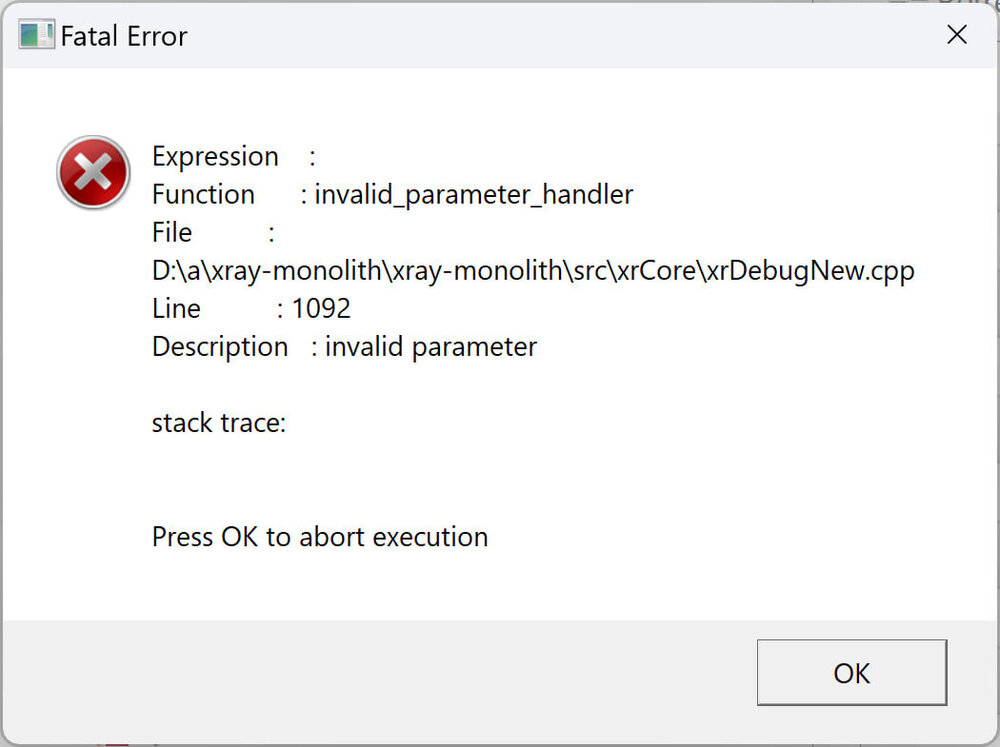Screen dimensions: 1000x747
Task: Select the "invalid_parameter_handler" function name
Action: pyautogui.click(x=474, y=195)
